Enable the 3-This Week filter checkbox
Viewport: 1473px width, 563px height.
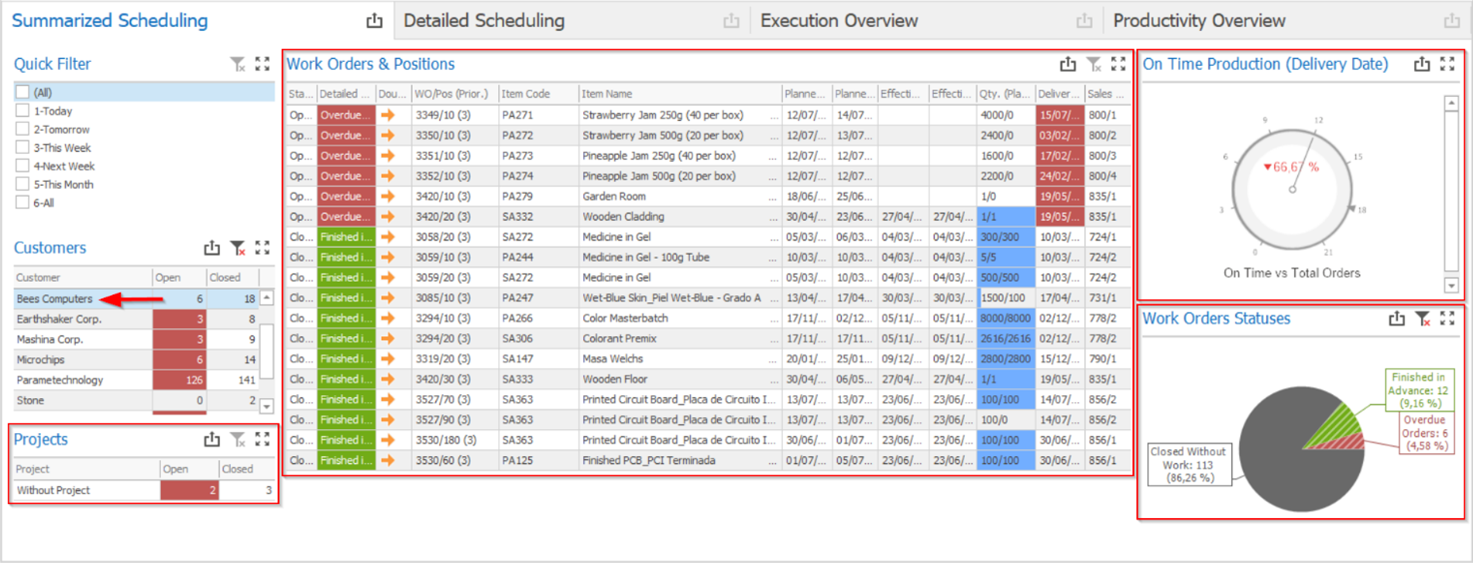pos(22,148)
